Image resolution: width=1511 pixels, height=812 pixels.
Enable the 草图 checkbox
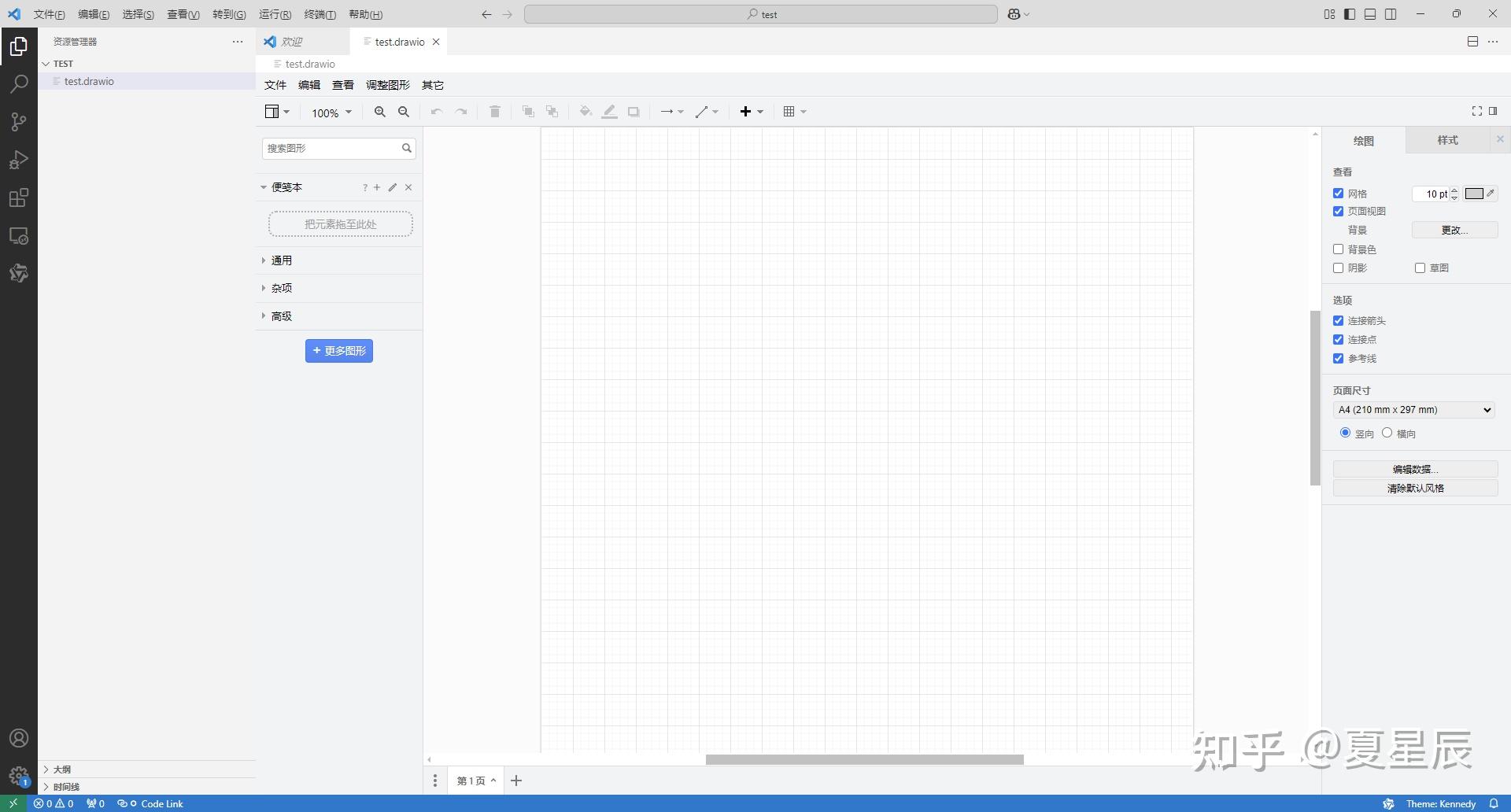tap(1419, 268)
